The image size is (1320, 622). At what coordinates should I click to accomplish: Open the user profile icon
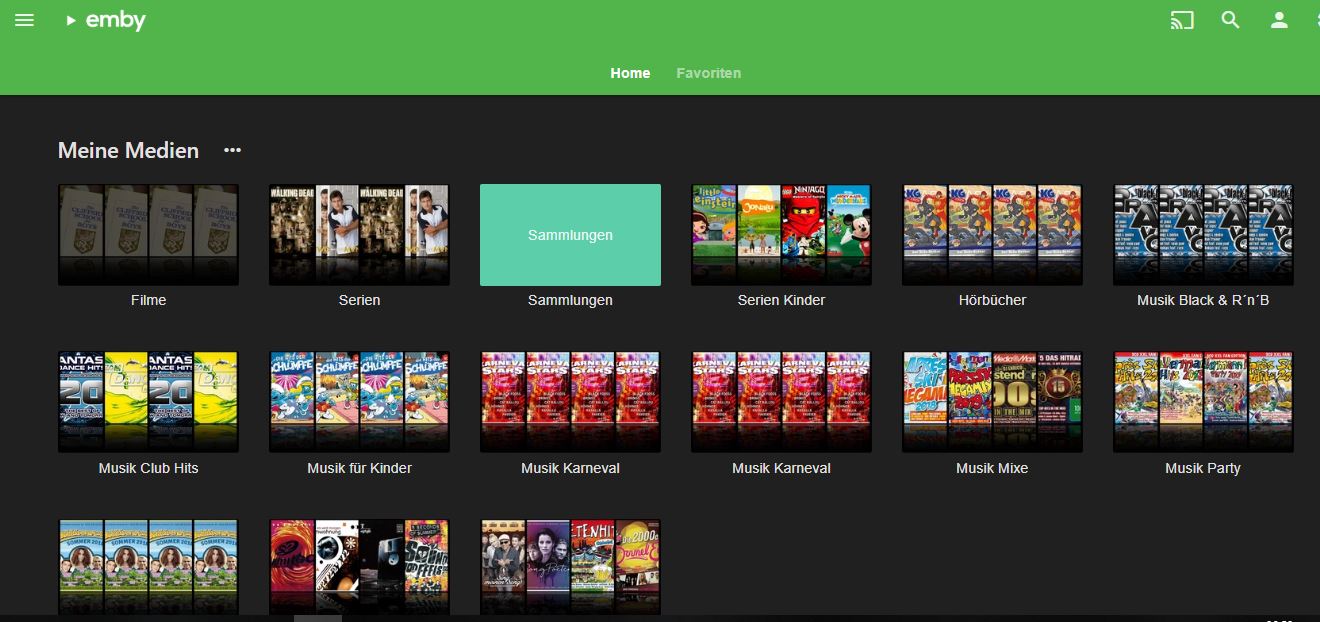[1279, 20]
